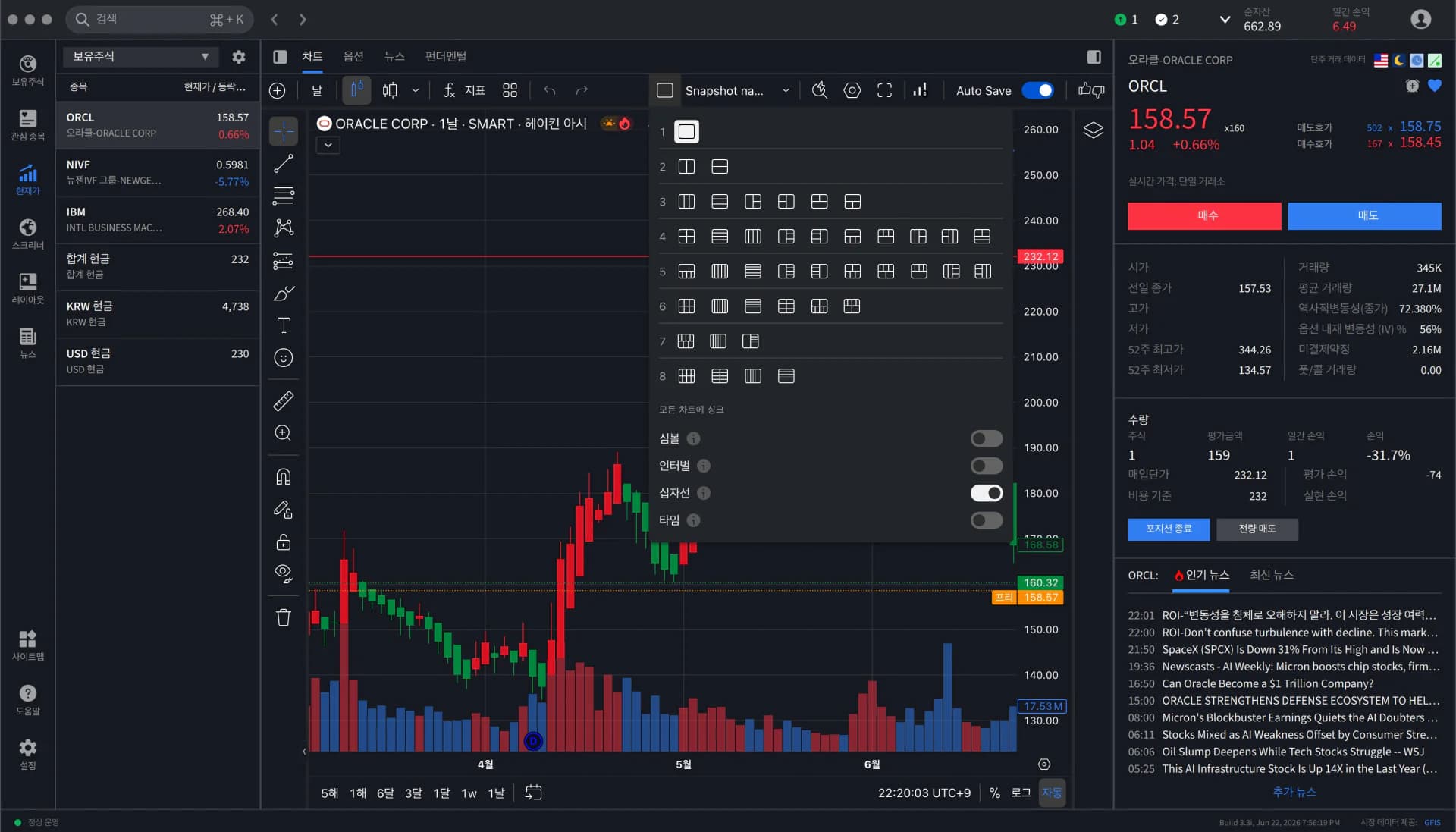This screenshot has height=832, width=1456.
Task: Open the Snapshot name dropdown
Action: tap(737, 90)
